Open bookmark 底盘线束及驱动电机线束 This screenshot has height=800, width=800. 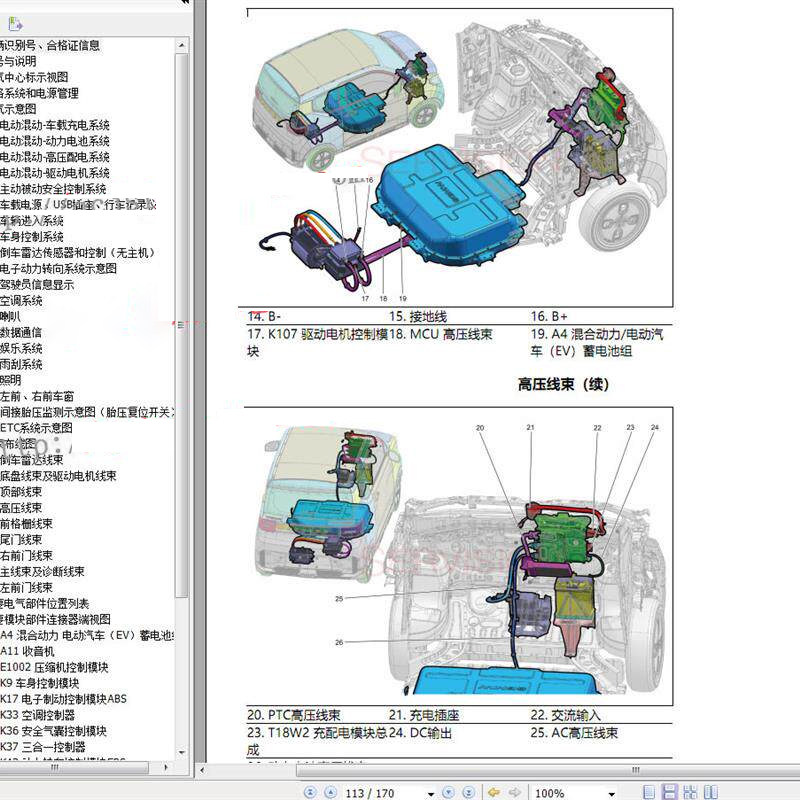[x=58, y=476]
